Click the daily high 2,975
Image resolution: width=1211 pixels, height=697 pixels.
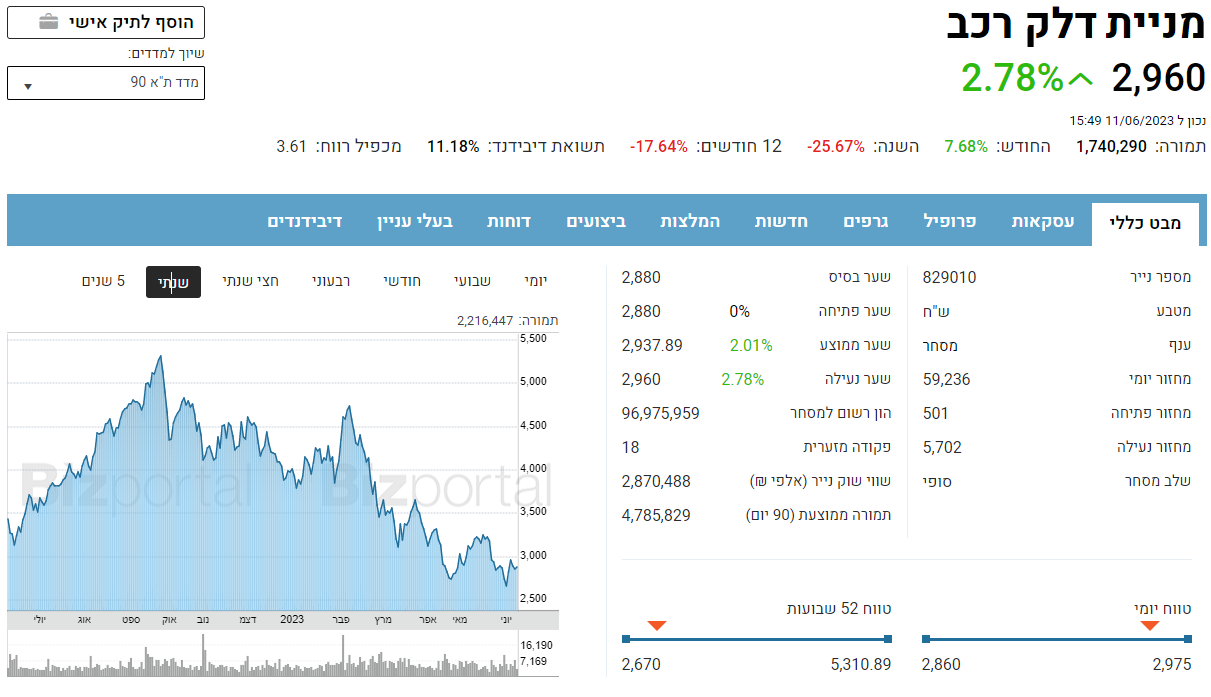coord(1172,664)
